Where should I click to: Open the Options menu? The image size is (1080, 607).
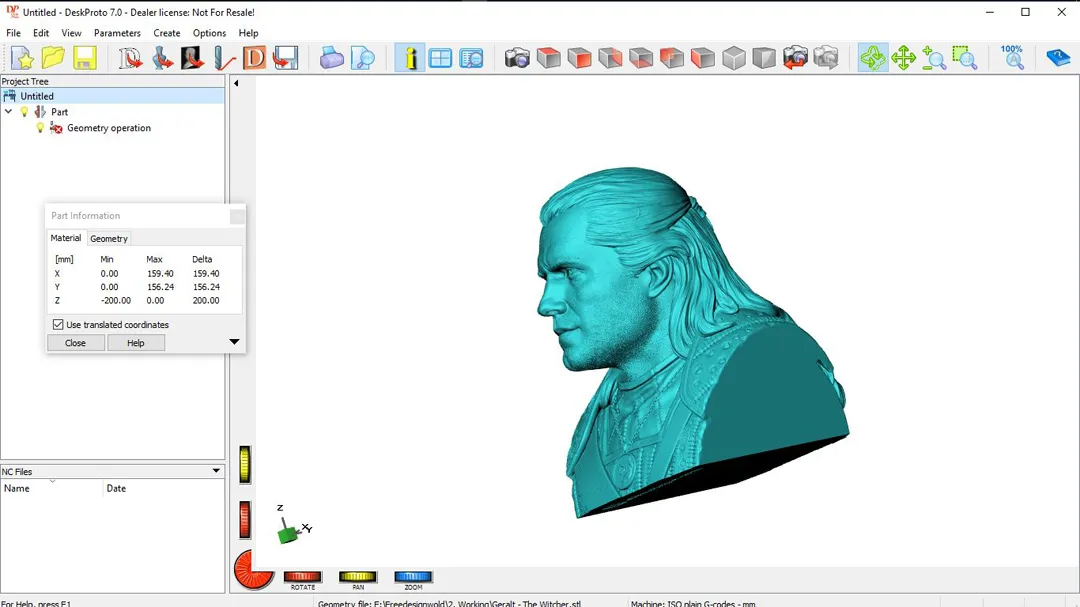(x=209, y=33)
